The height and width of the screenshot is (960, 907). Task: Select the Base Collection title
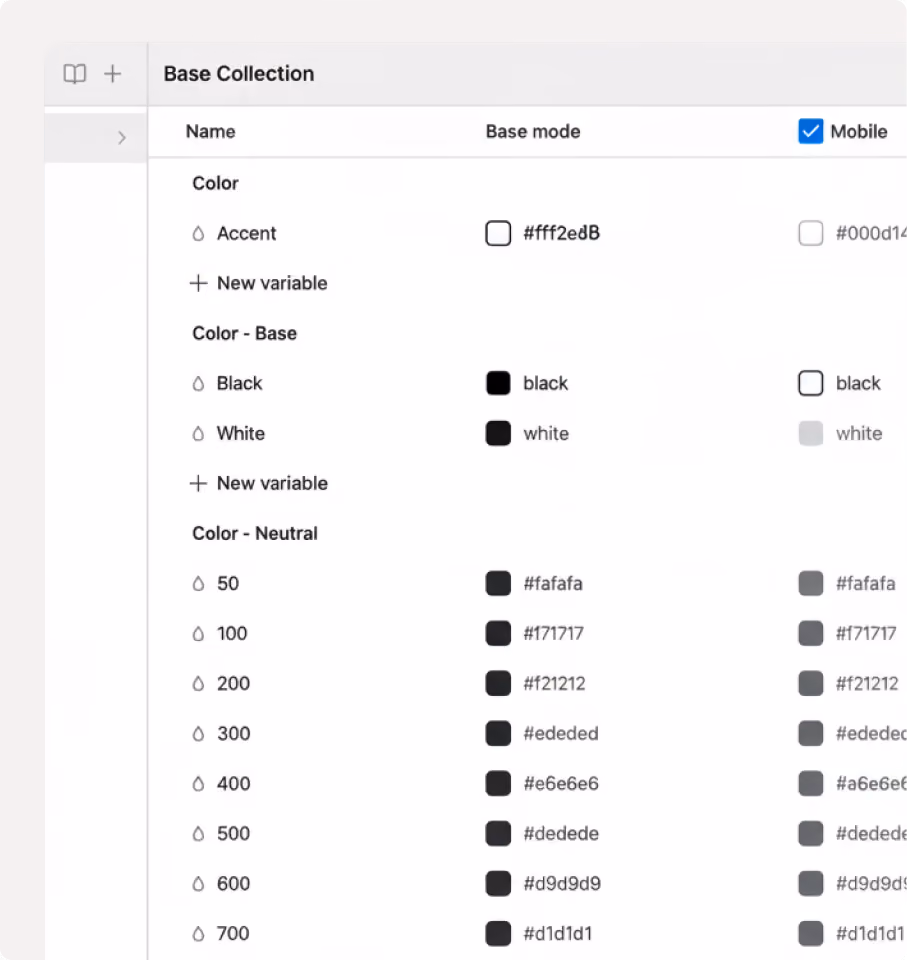[x=239, y=74]
